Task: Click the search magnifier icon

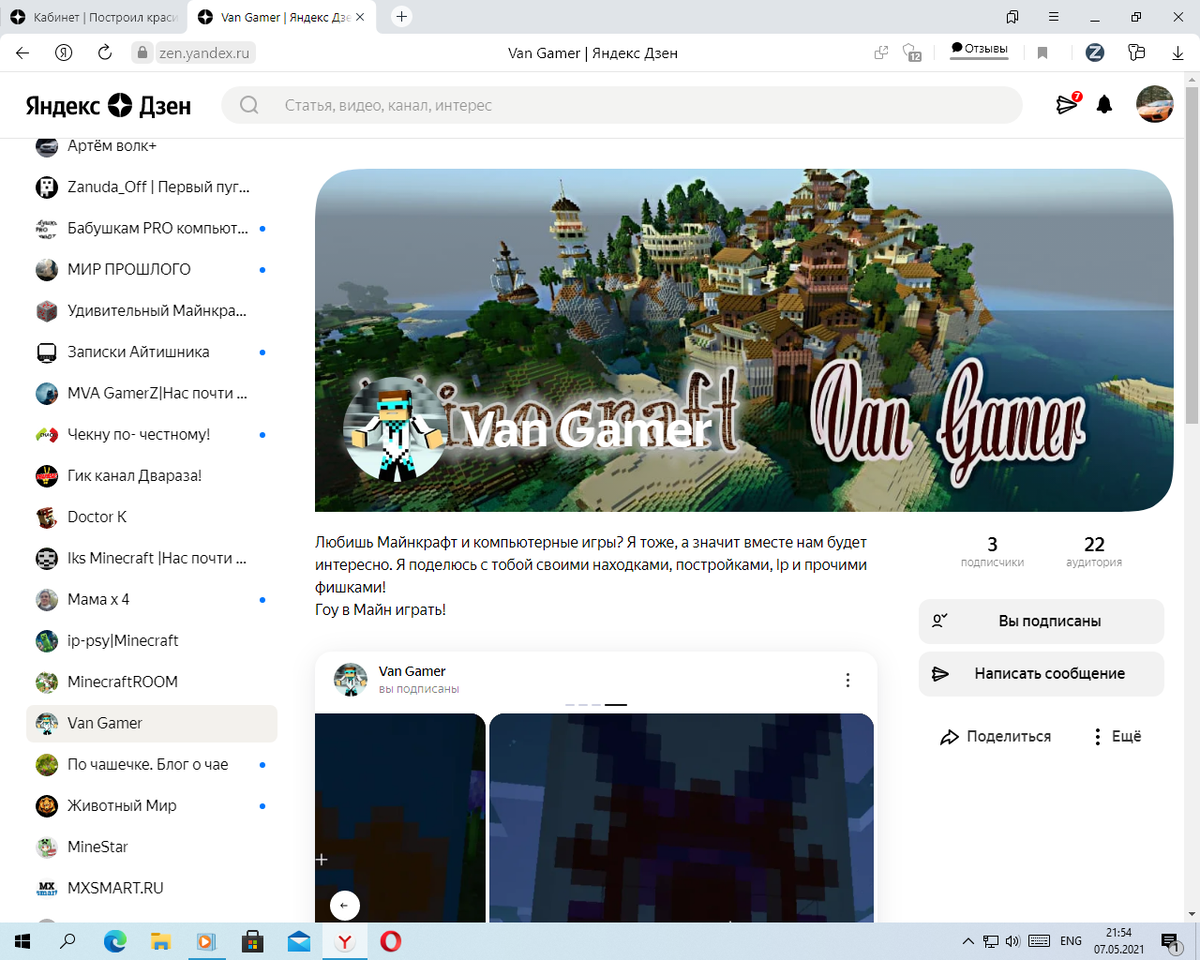Action: click(249, 105)
